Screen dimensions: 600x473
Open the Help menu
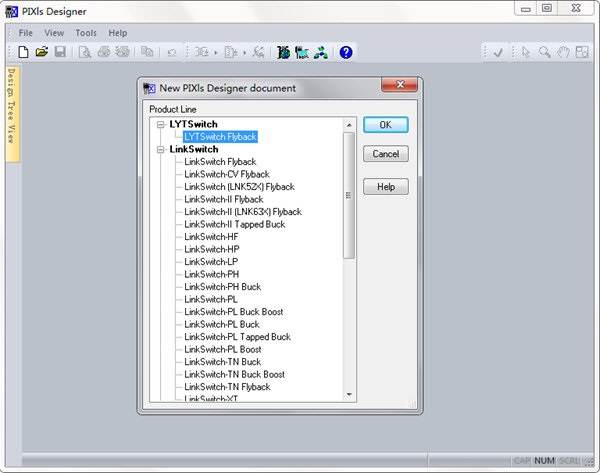(117, 33)
